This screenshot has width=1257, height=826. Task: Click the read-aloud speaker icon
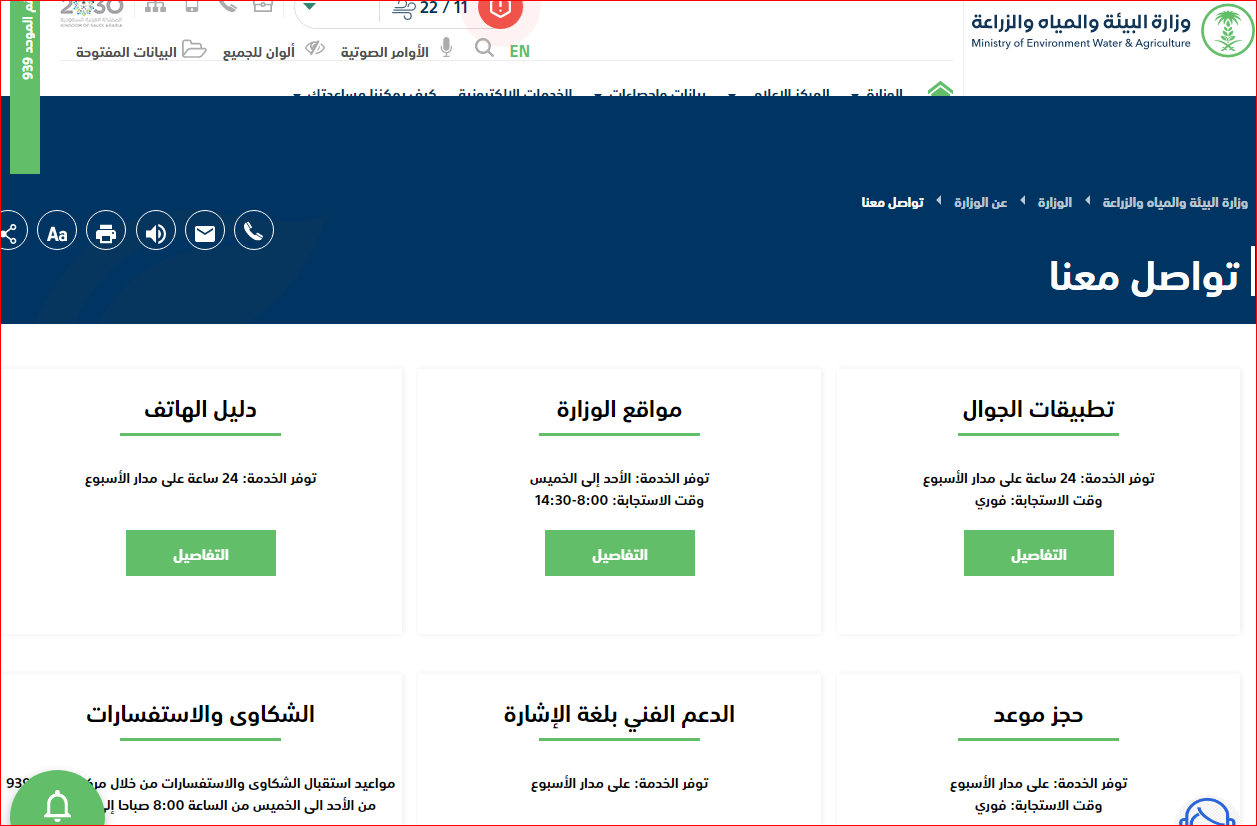coord(156,232)
